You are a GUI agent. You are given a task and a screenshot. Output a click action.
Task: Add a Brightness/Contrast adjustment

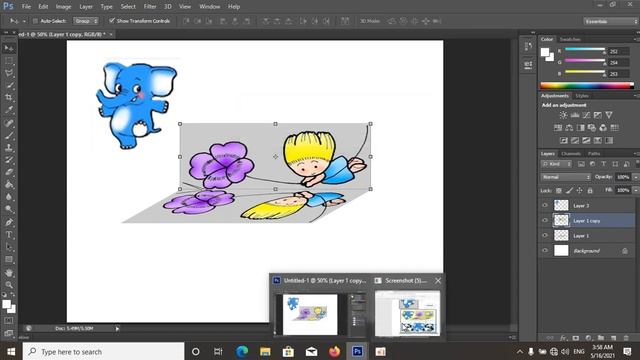[563, 115]
